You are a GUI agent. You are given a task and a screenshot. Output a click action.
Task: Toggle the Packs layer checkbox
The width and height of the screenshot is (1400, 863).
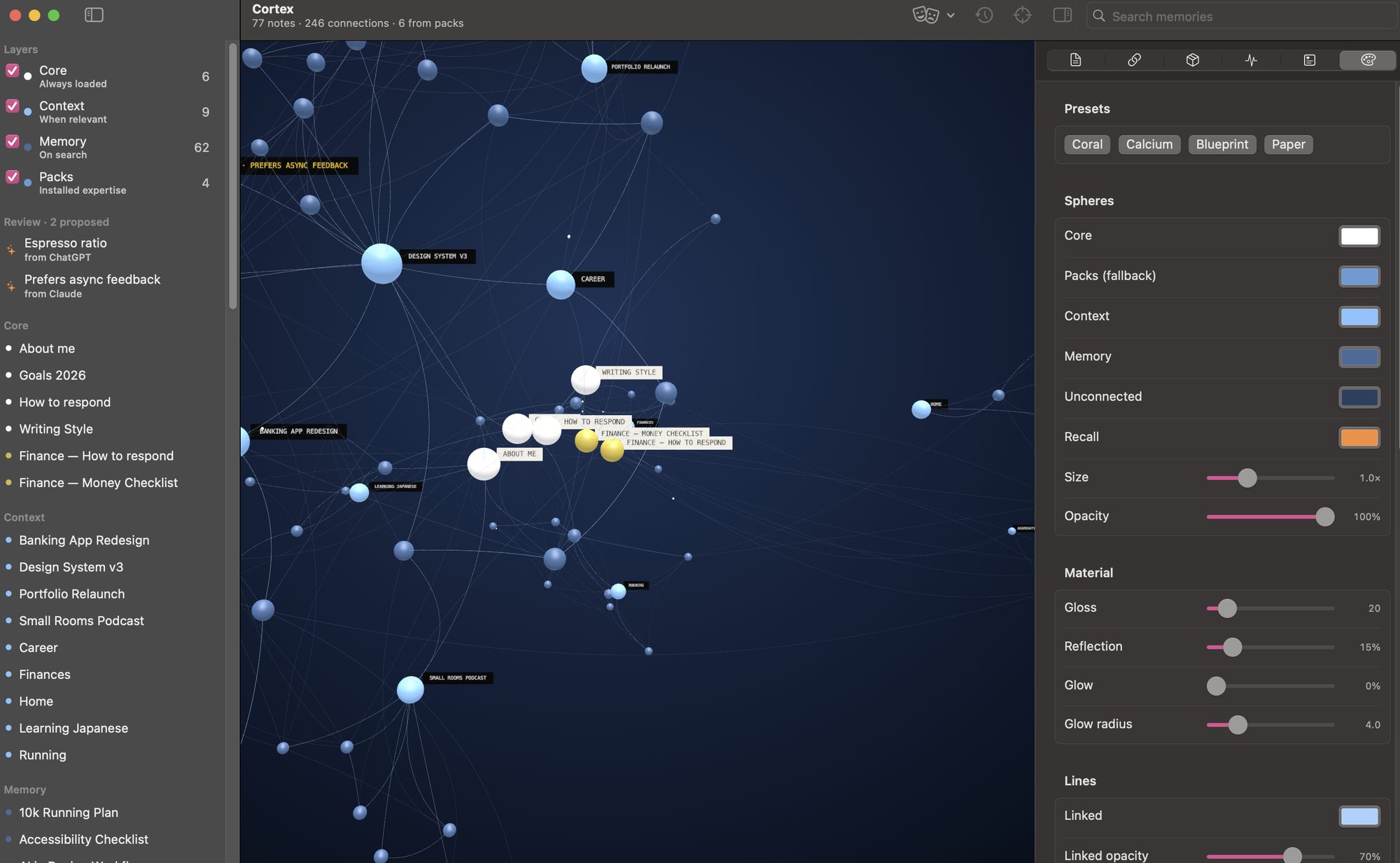[x=13, y=176]
